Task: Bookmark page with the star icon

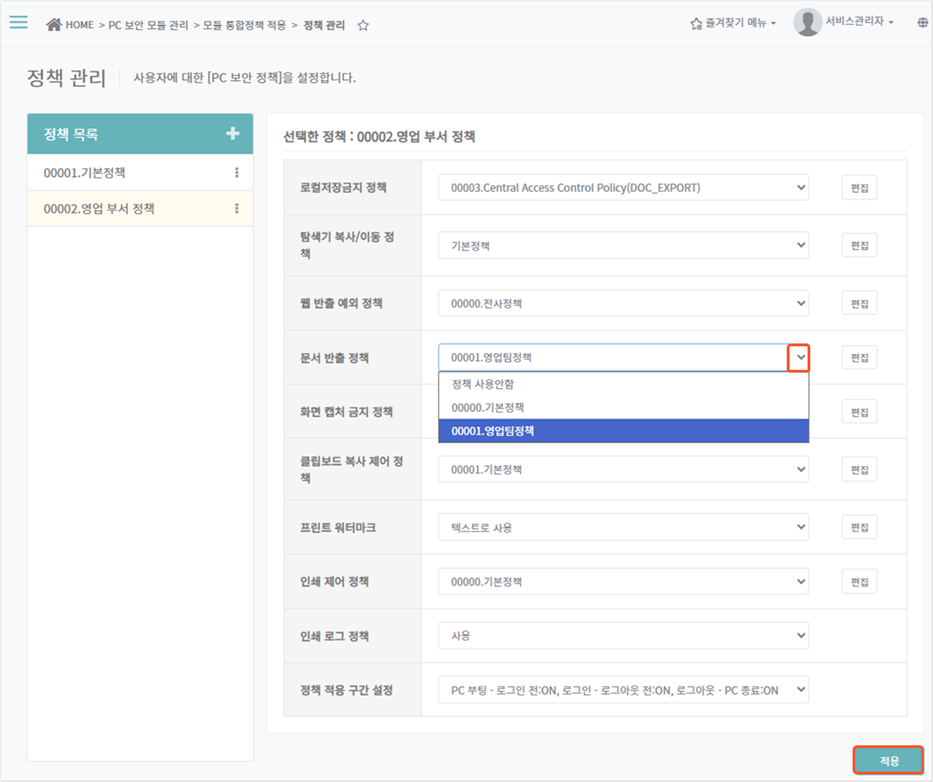Action: click(x=363, y=25)
